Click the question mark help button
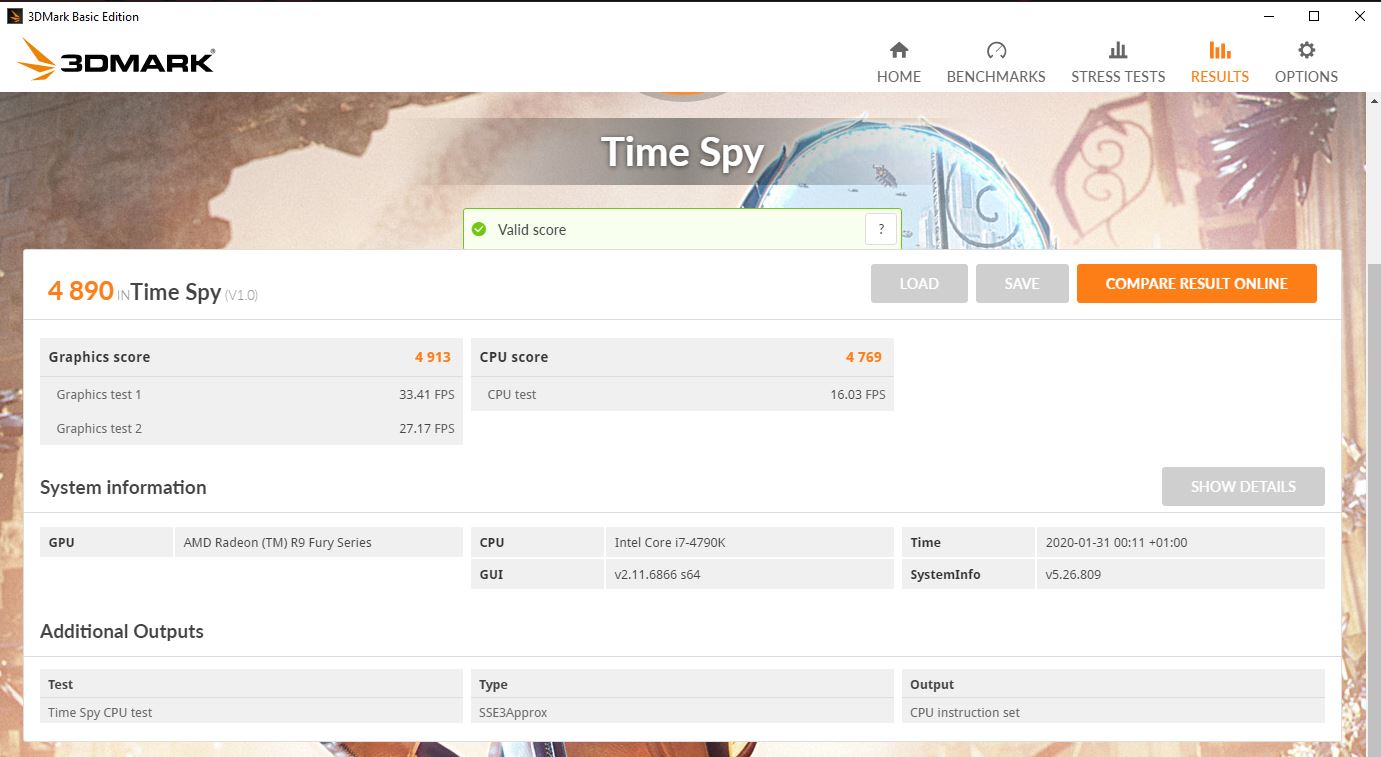Viewport: 1381px width, 757px height. click(x=880, y=229)
